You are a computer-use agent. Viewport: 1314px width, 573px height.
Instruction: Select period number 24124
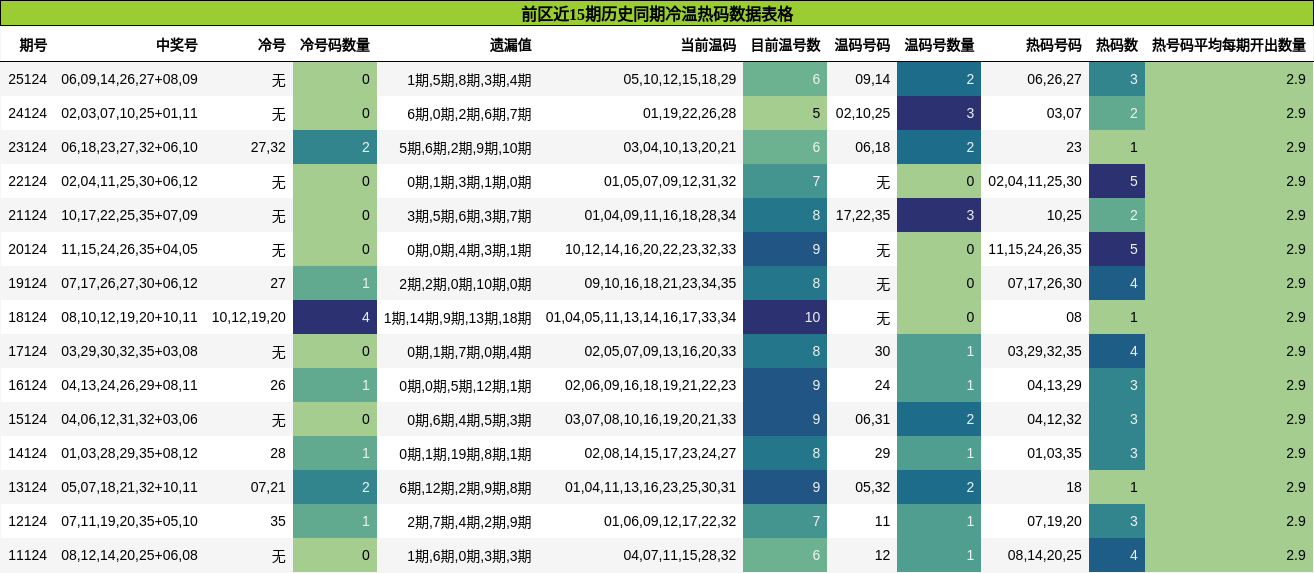[27, 113]
